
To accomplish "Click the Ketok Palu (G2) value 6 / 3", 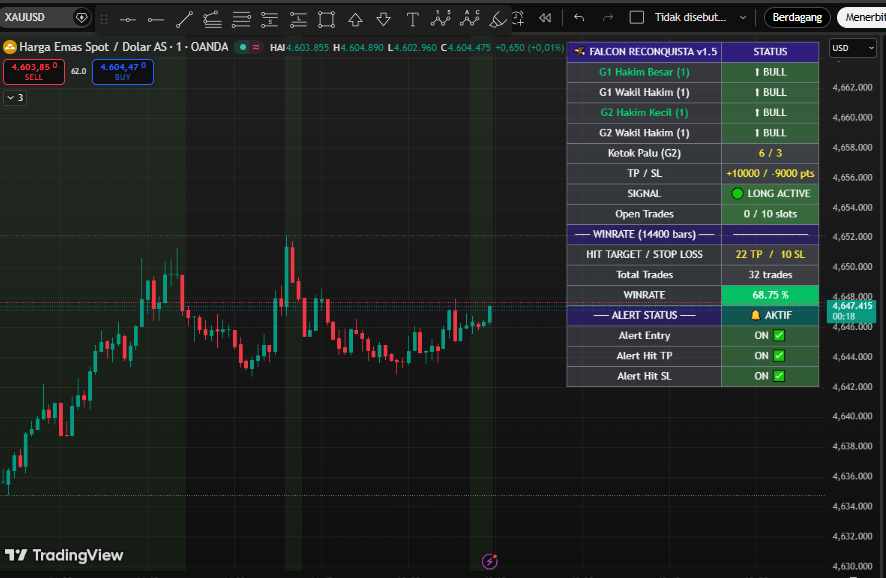I will (x=770, y=154).
